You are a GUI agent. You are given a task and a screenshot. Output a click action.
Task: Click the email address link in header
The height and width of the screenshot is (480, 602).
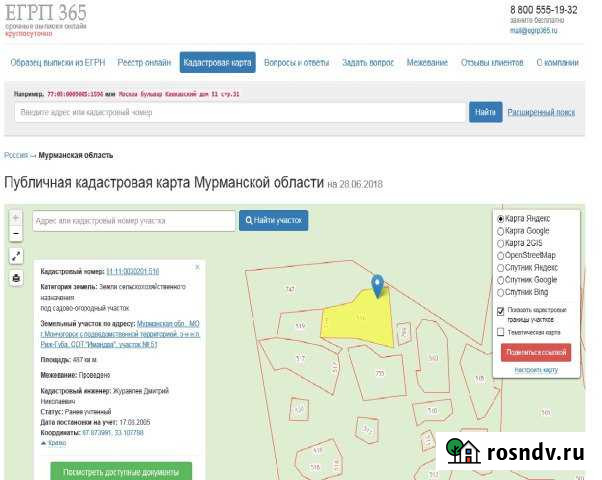click(x=533, y=30)
